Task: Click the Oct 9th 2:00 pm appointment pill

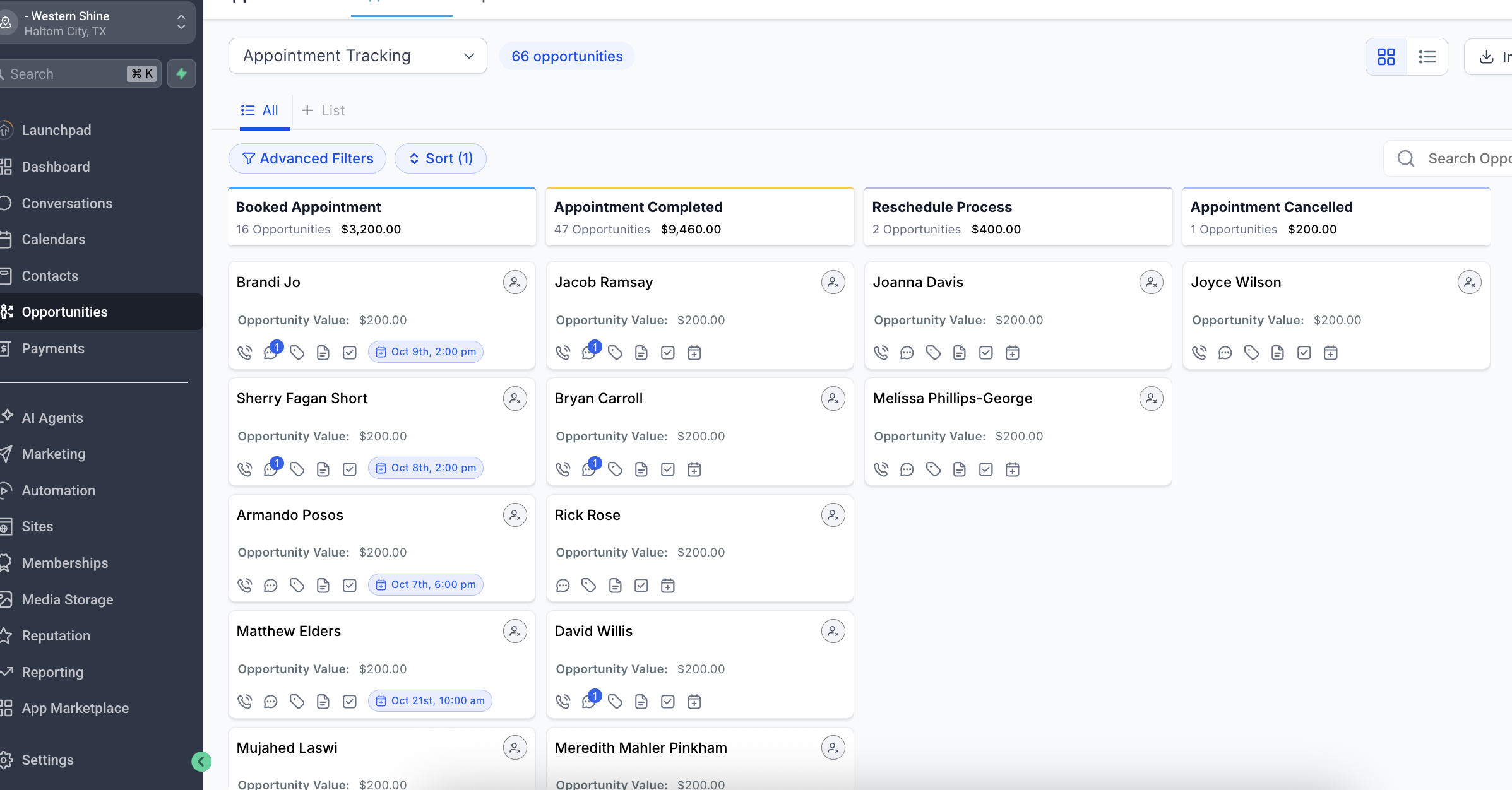Action: click(426, 351)
